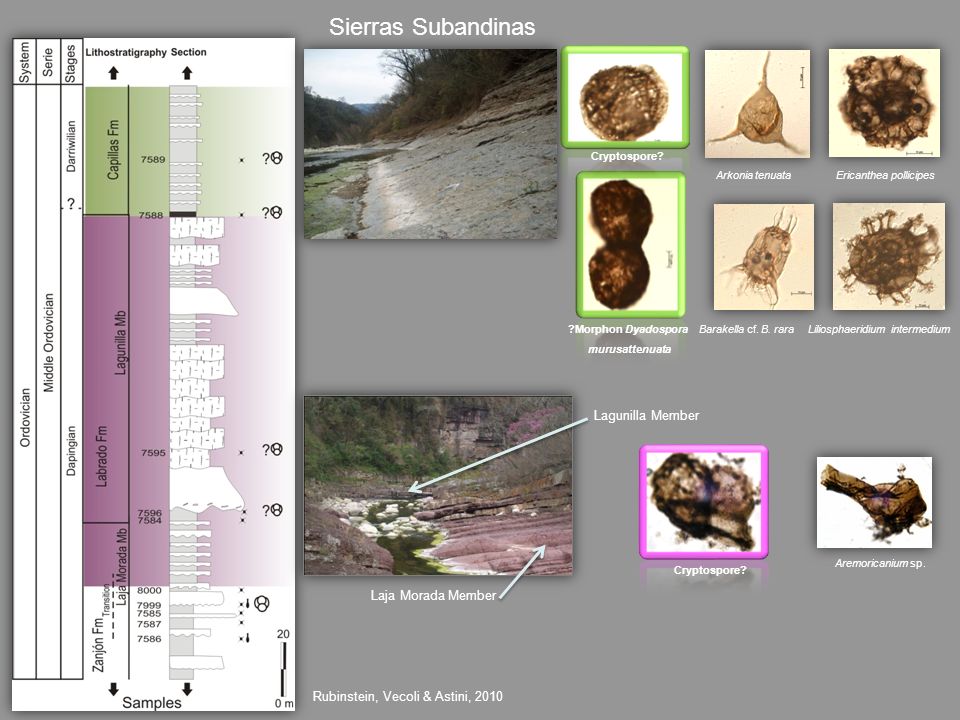Click sample number 7589
Image resolution: width=960 pixels, height=720 pixels.
[152, 159]
